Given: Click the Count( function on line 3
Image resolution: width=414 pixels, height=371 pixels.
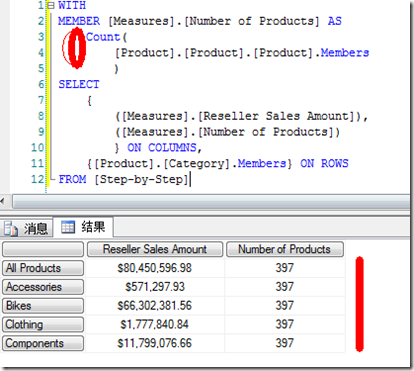Looking at the screenshot, I should 106,37.
